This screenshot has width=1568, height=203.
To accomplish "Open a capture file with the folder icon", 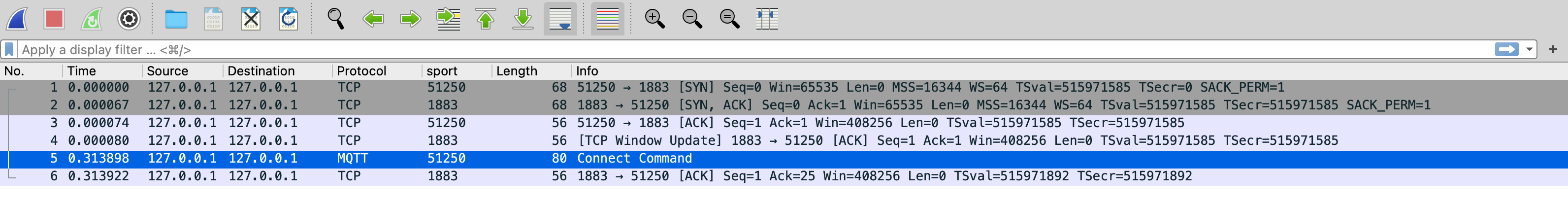I will pos(176,19).
